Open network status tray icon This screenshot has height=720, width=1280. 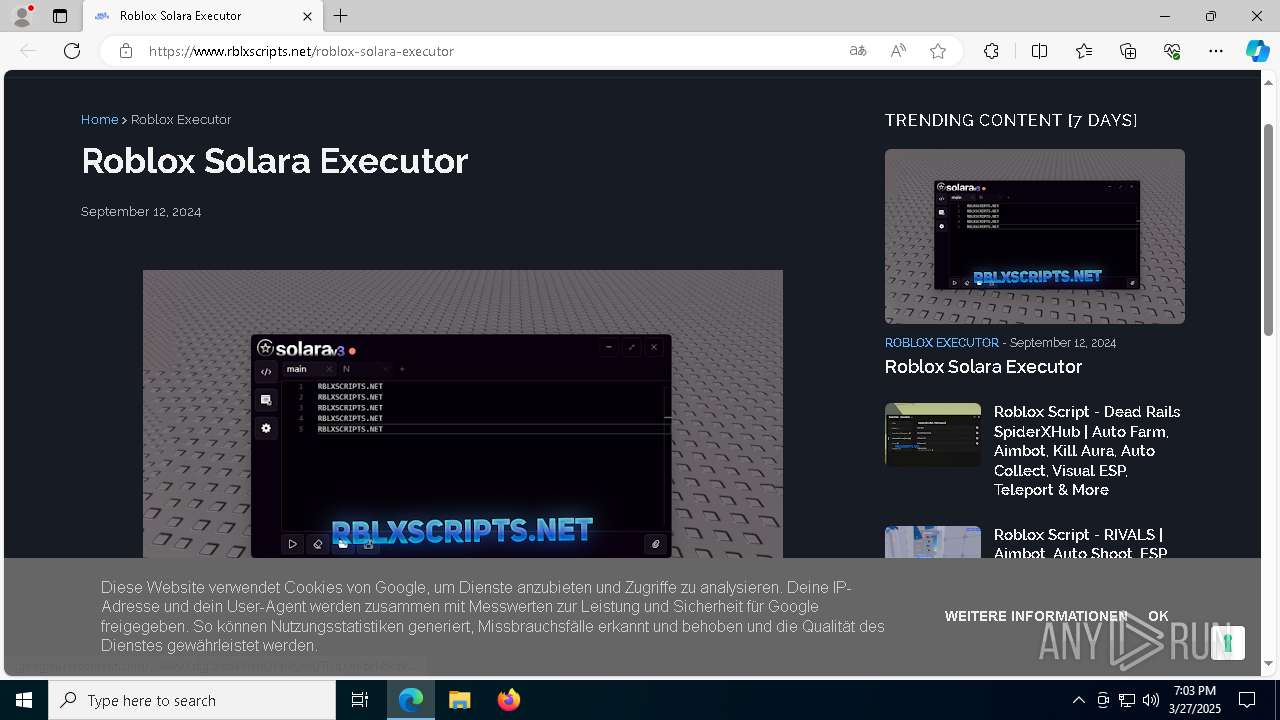pos(1127,700)
